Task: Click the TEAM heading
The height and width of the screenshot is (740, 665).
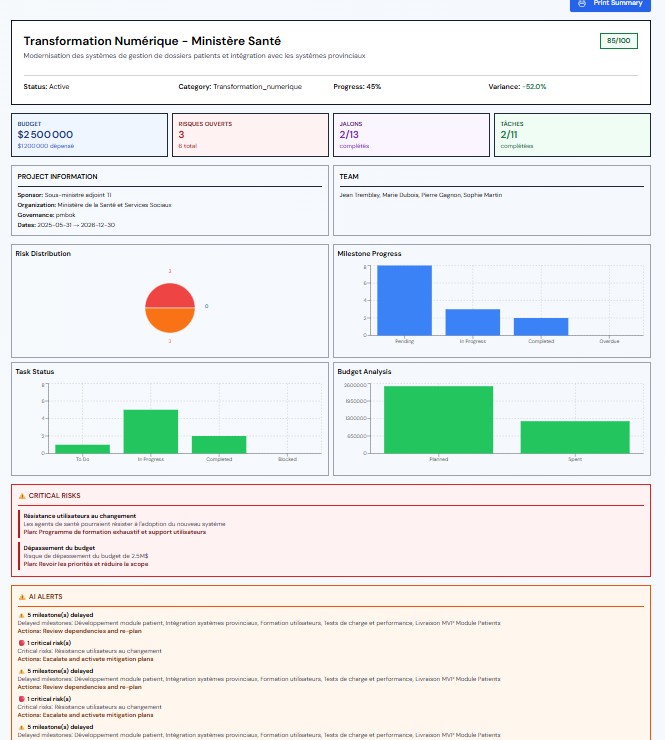Action: point(349,177)
